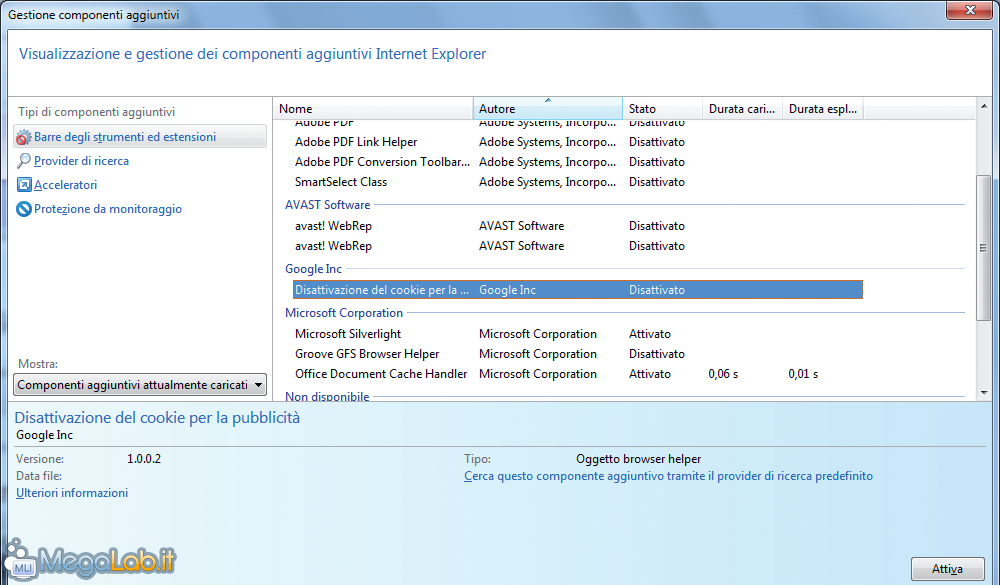Select the Groove GFS Browser Helper row
This screenshot has width=1000, height=585.
[577, 354]
